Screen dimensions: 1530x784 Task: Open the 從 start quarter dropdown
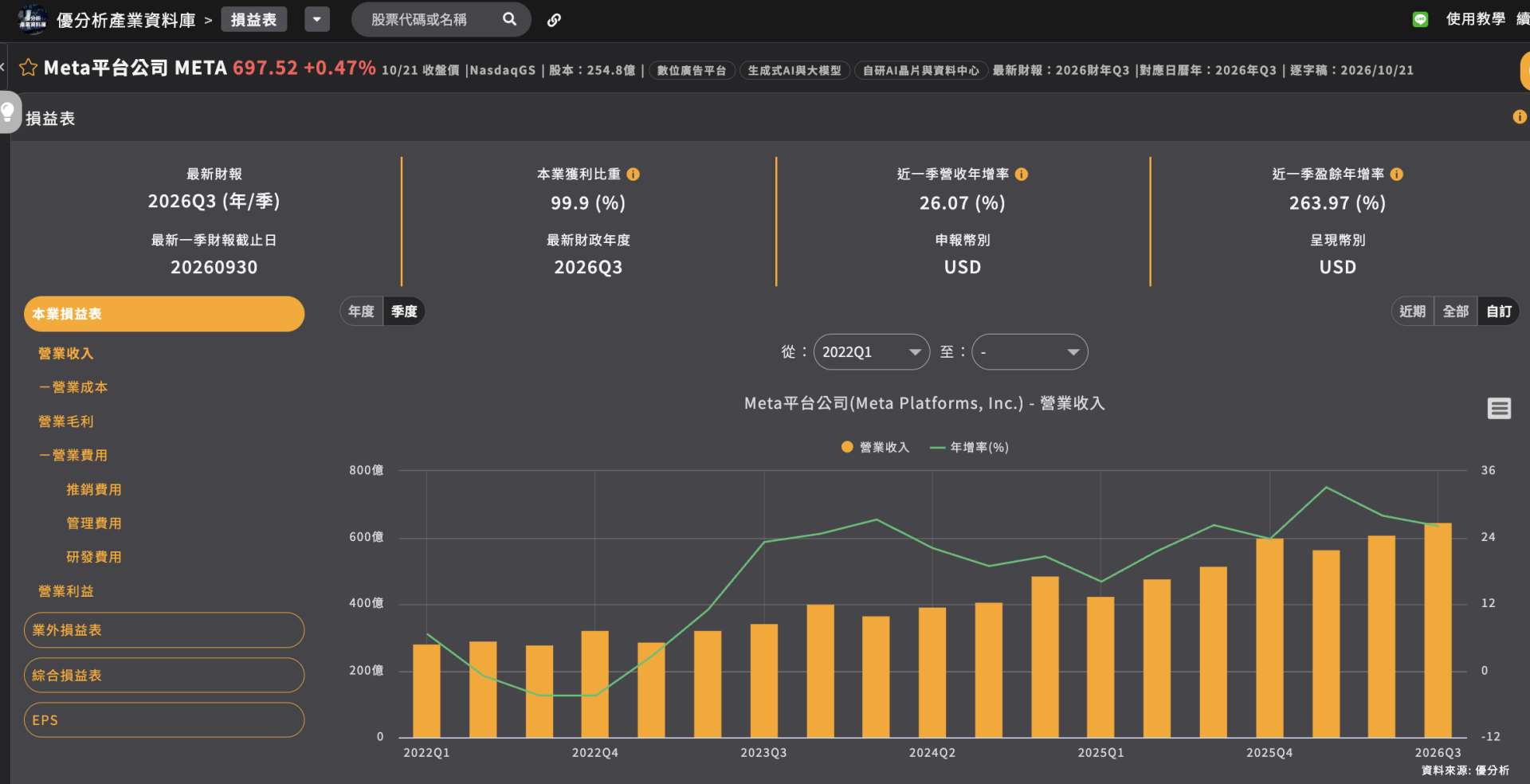tap(871, 352)
